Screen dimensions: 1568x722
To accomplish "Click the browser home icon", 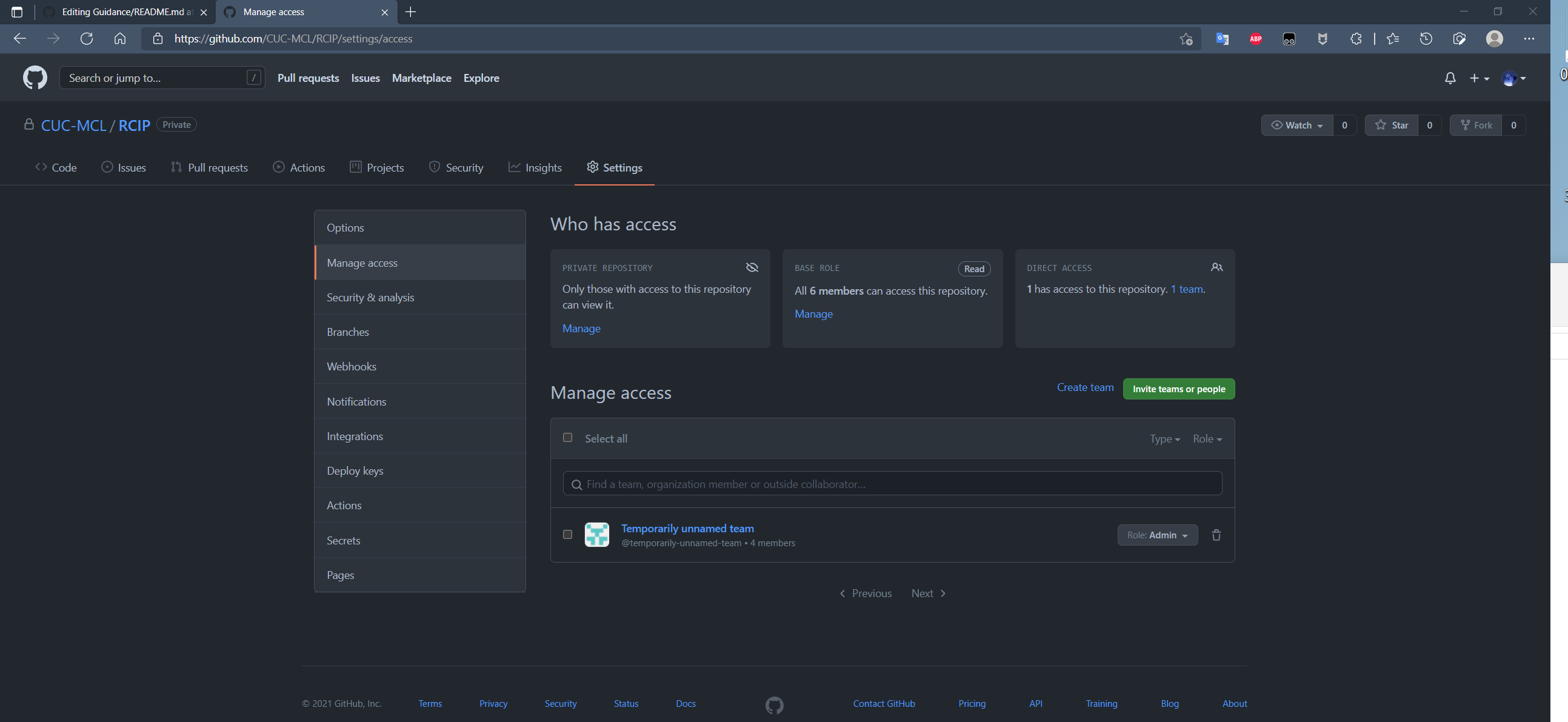I will (x=120, y=39).
